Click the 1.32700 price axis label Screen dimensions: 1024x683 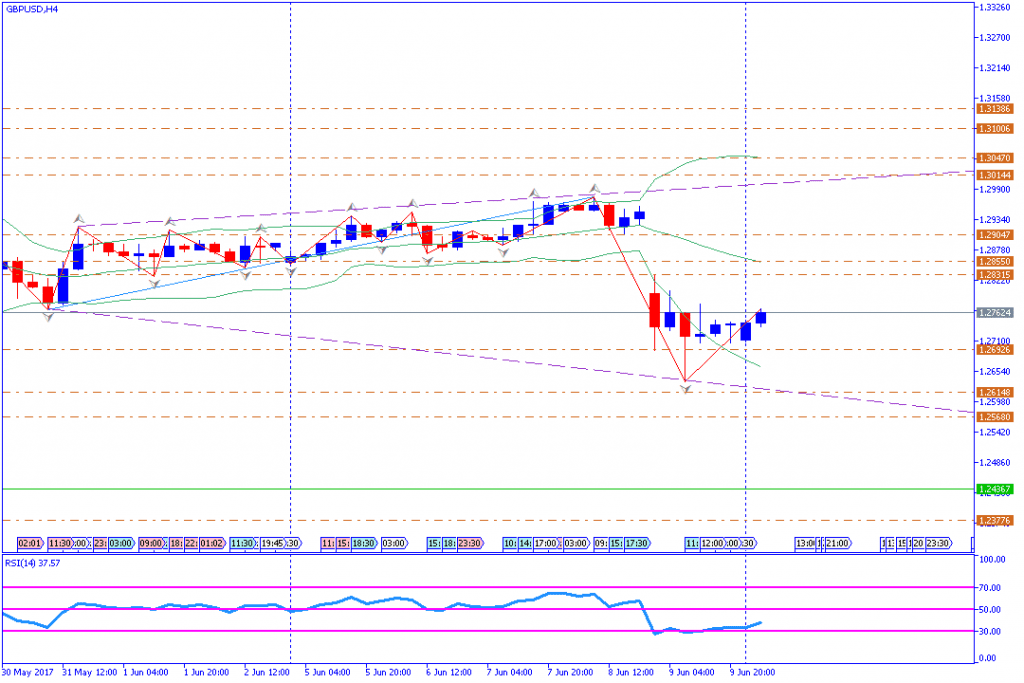tap(993, 37)
